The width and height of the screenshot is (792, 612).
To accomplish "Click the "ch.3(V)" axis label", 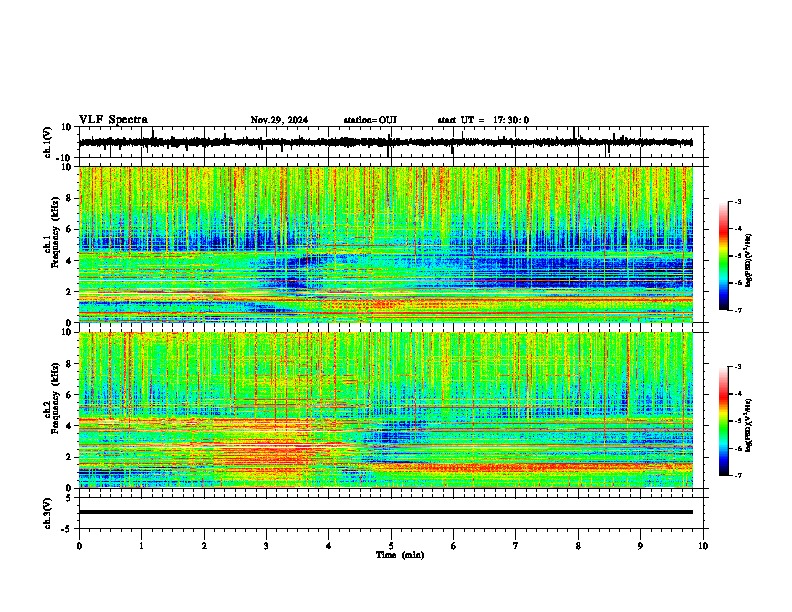I will 48,513.
